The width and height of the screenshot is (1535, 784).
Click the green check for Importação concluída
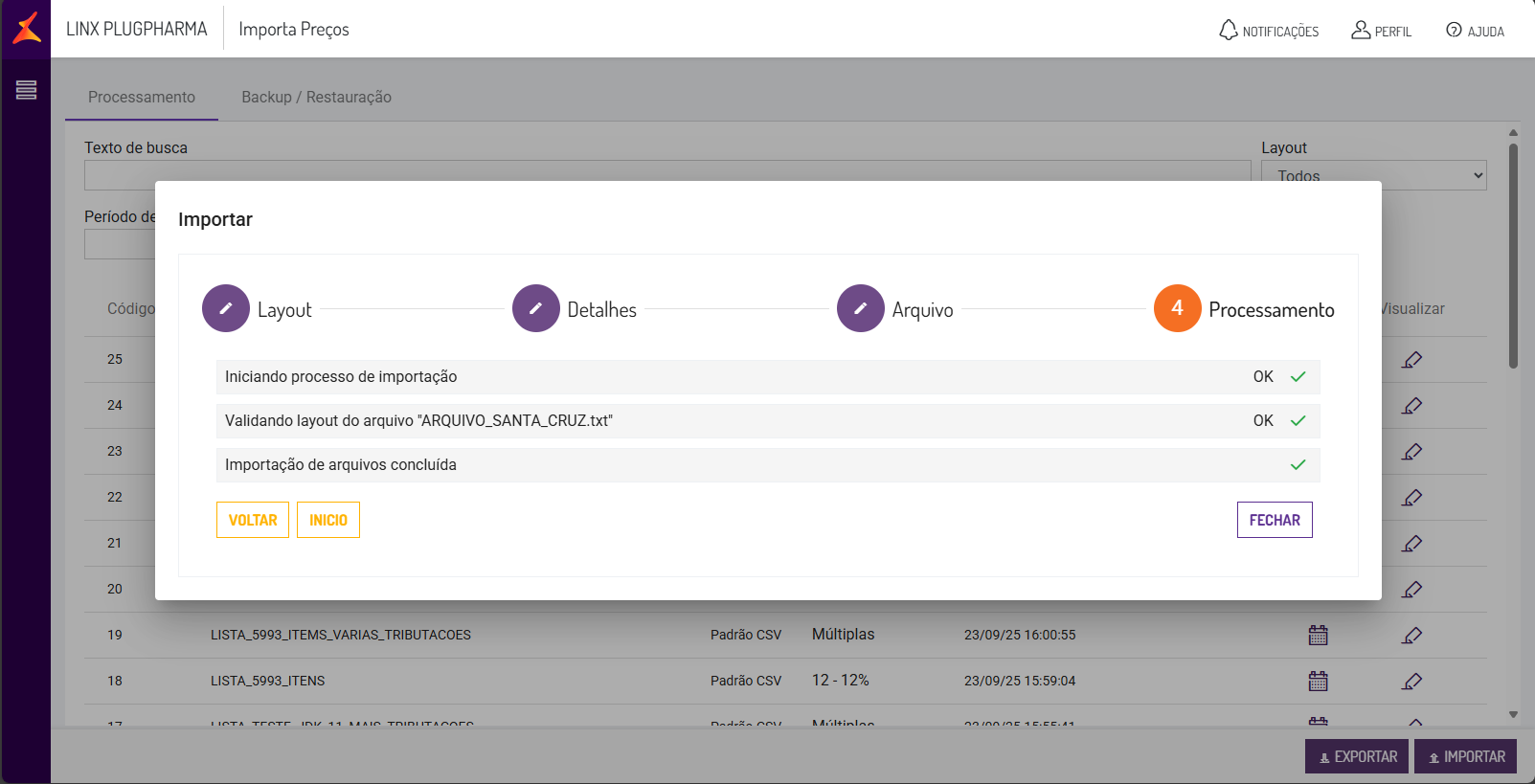click(x=1298, y=465)
